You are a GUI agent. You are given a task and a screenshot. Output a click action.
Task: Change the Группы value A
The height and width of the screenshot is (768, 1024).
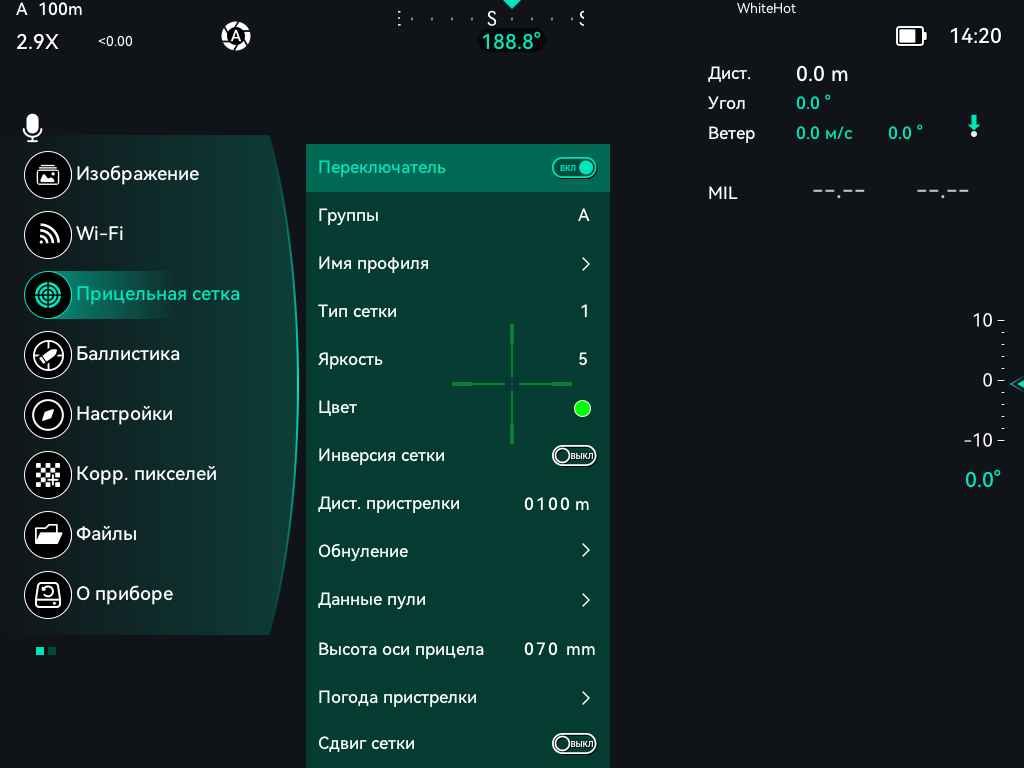[584, 216]
